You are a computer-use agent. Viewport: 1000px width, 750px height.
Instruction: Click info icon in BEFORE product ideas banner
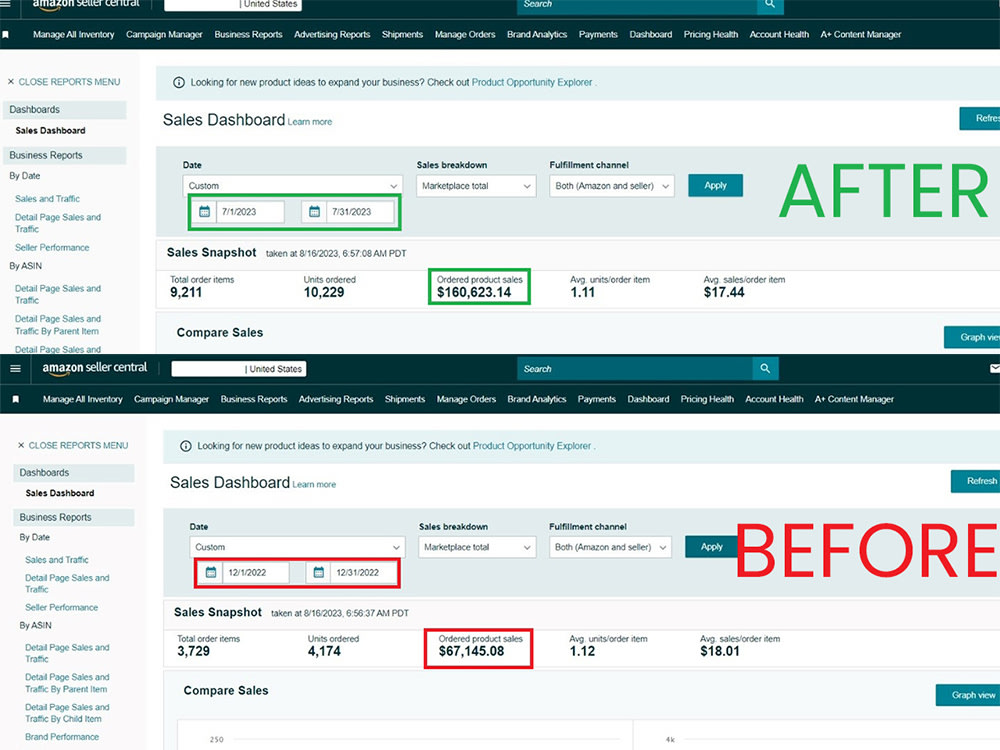[x=186, y=446]
